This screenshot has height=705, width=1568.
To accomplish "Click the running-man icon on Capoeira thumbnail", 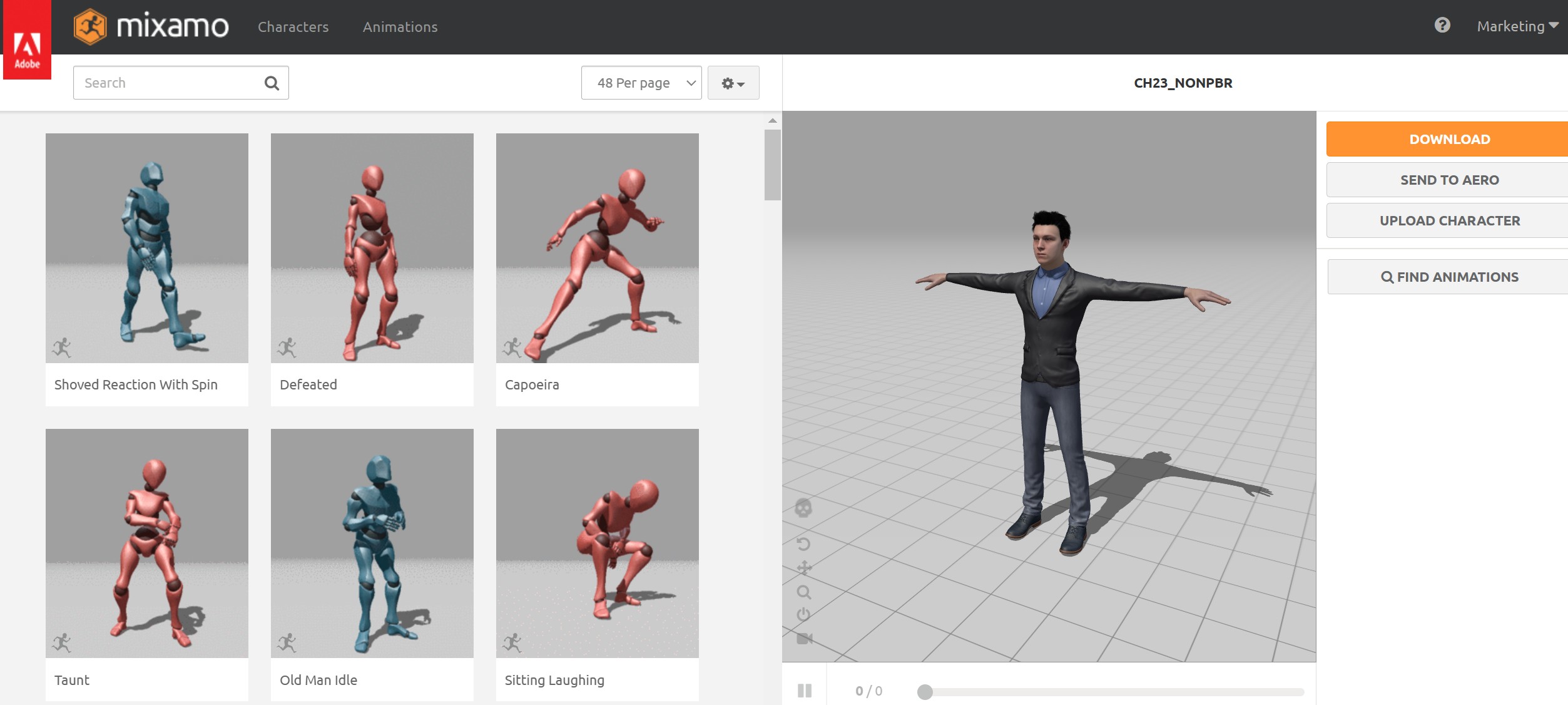I will (512, 347).
